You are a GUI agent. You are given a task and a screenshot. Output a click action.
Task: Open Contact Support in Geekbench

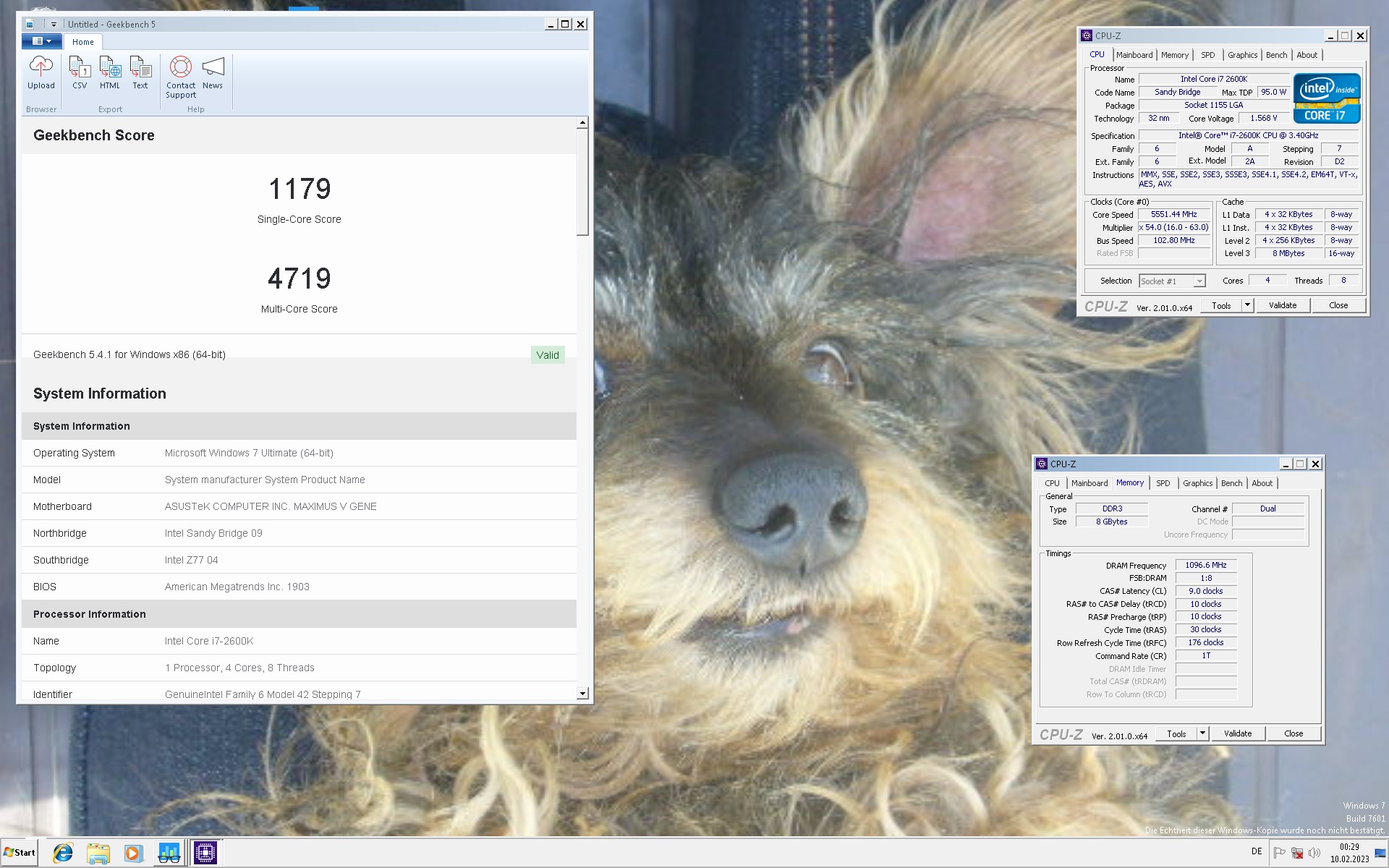[181, 77]
